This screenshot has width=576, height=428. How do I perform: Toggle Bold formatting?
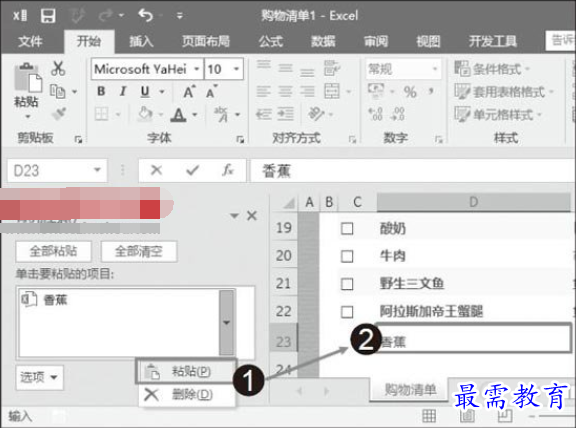101,91
